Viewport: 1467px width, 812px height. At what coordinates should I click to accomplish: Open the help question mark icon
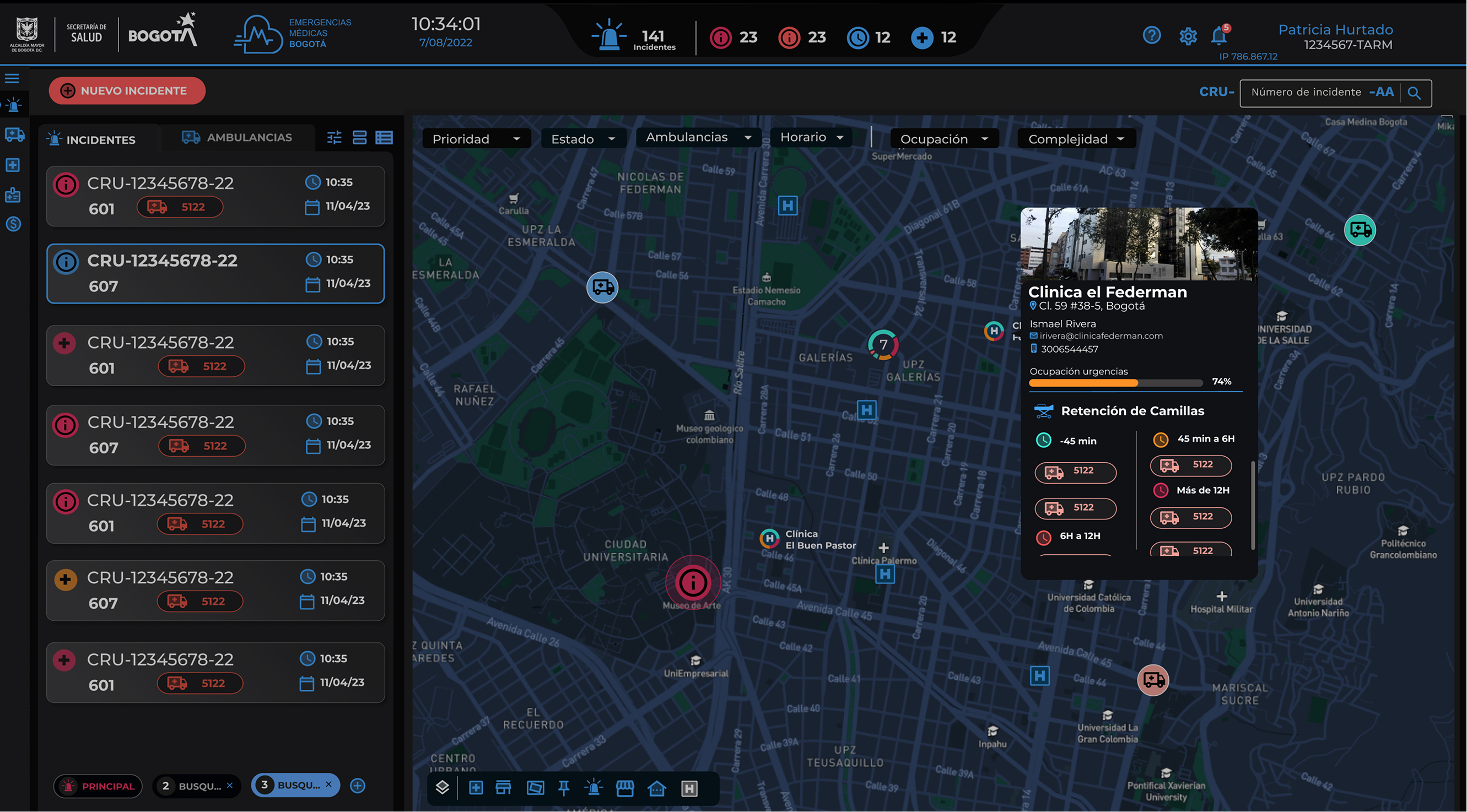tap(1152, 35)
